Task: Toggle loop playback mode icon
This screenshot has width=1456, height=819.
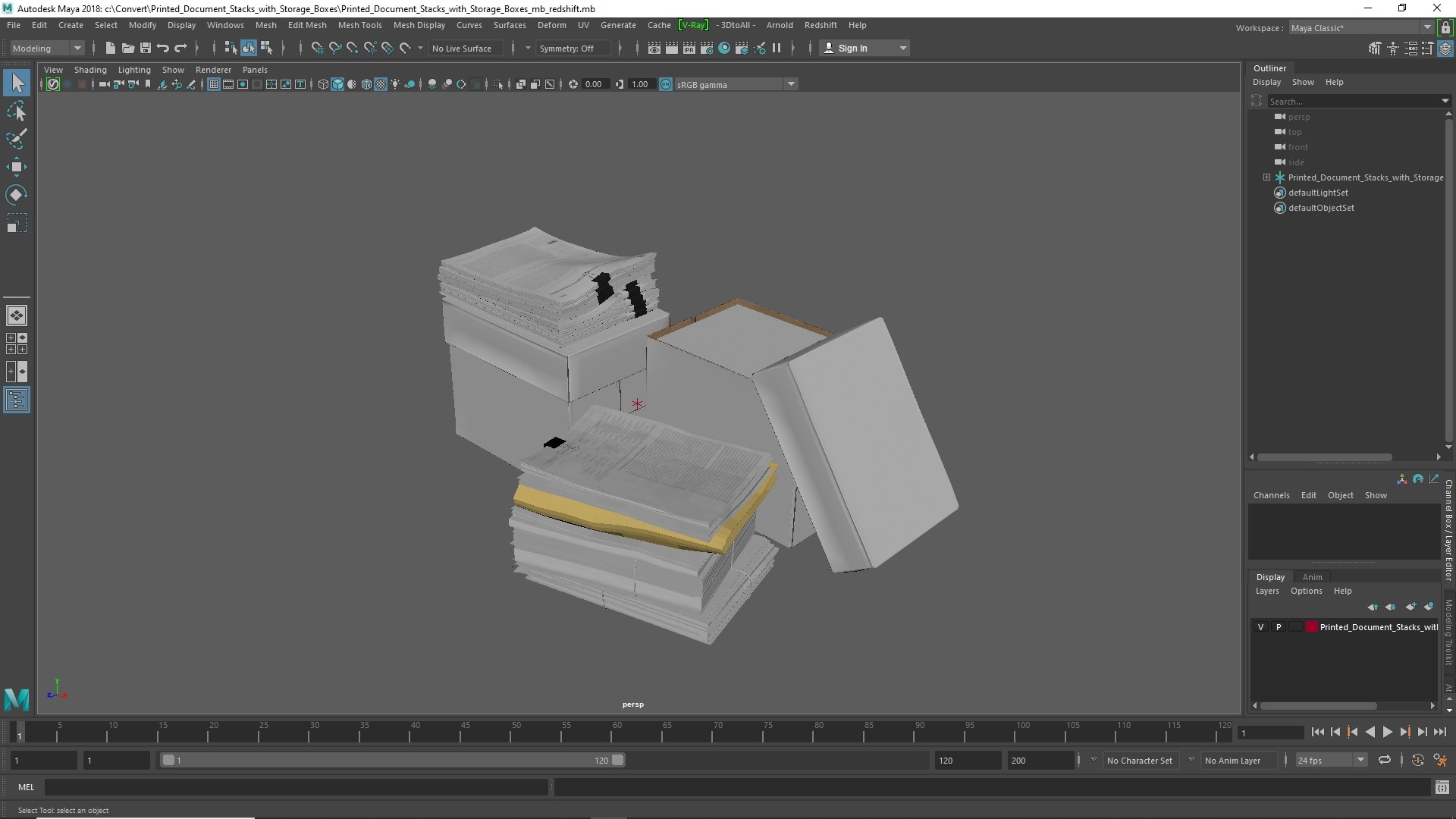Action: (x=1384, y=760)
